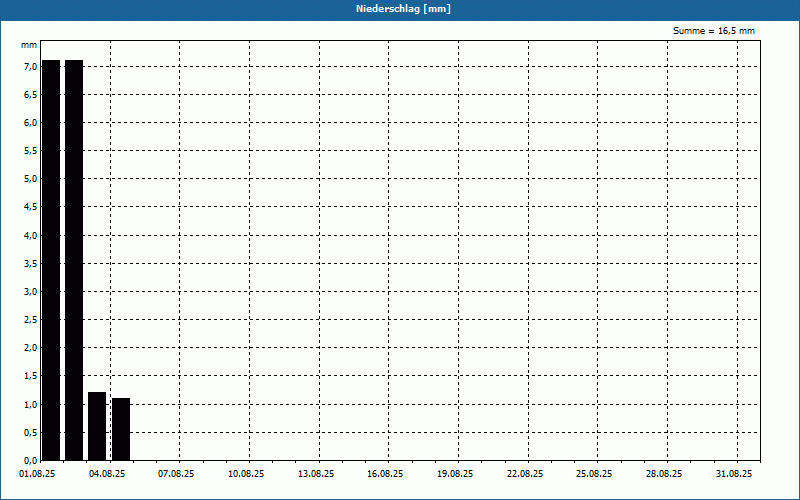Click the Summe = 16,5 mm label
This screenshot has height=500, width=800.
pos(713,31)
